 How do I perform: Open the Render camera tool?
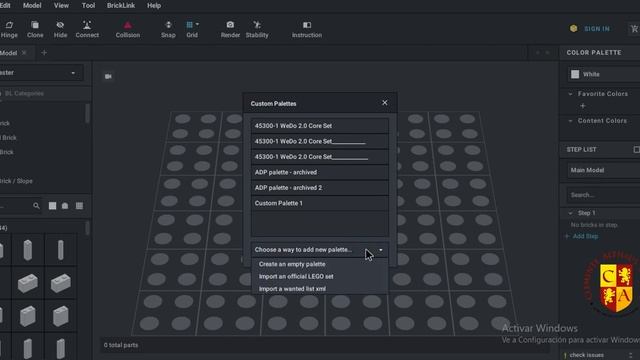pyautogui.click(x=230, y=29)
